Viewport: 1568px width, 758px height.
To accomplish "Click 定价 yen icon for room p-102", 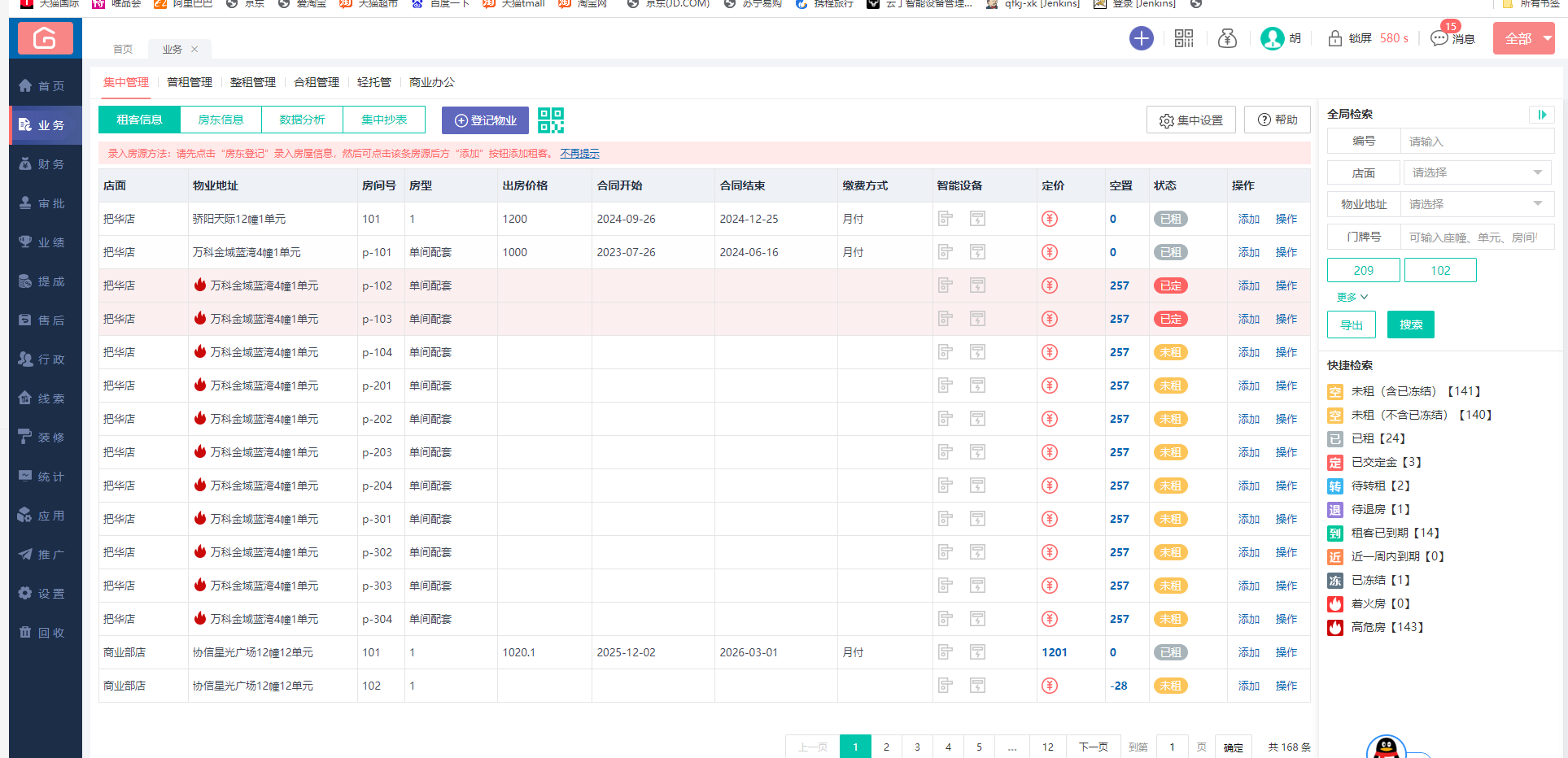I will pyautogui.click(x=1050, y=285).
